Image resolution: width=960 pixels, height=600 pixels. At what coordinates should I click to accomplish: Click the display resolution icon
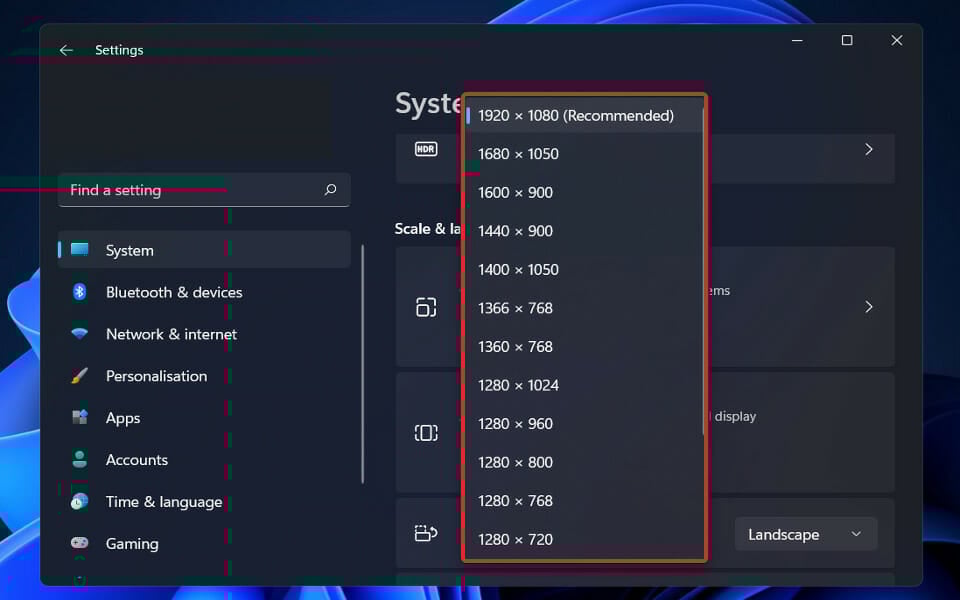[426, 433]
